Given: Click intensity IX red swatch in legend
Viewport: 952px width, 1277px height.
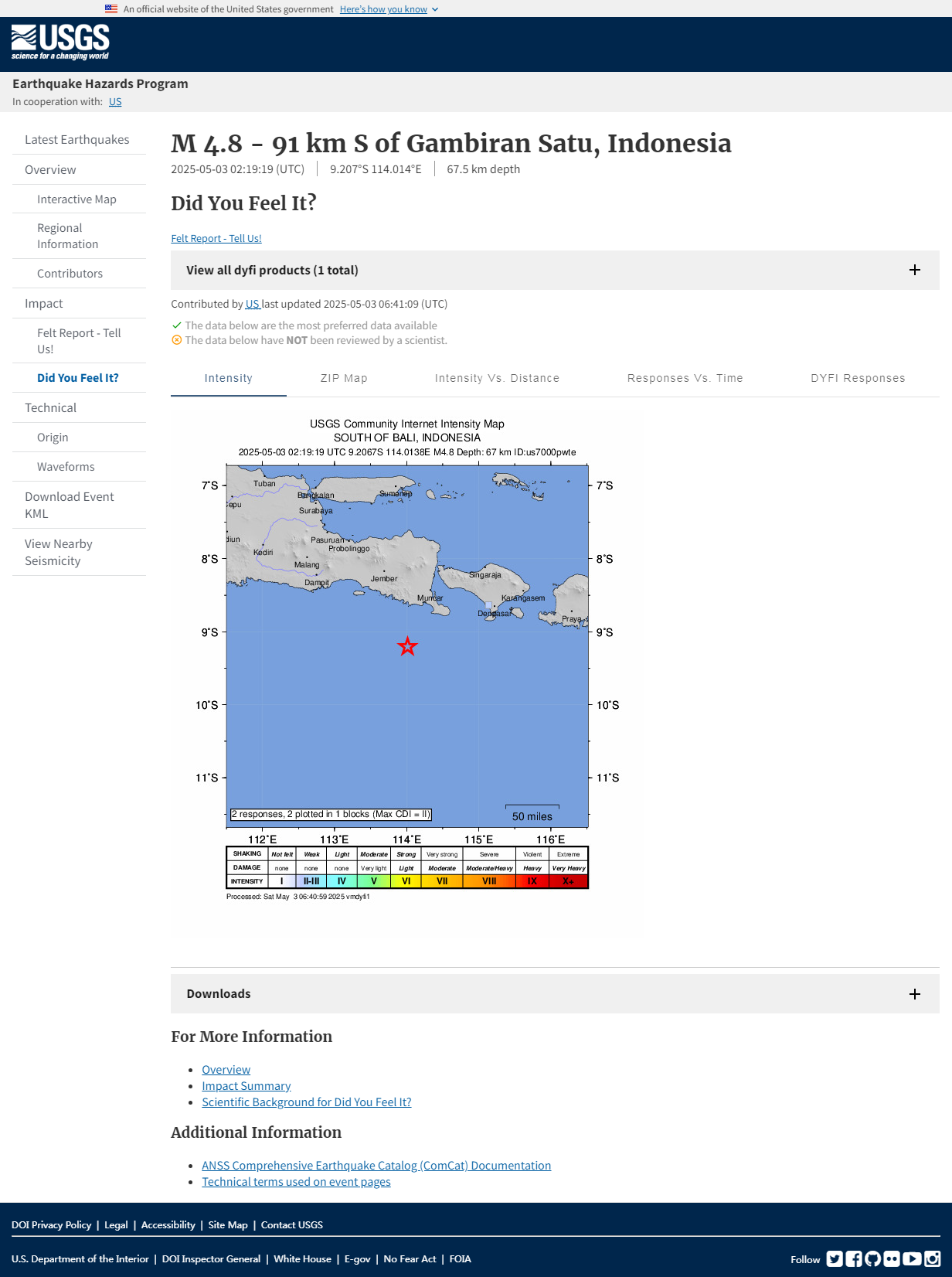Looking at the screenshot, I should (x=532, y=881).
